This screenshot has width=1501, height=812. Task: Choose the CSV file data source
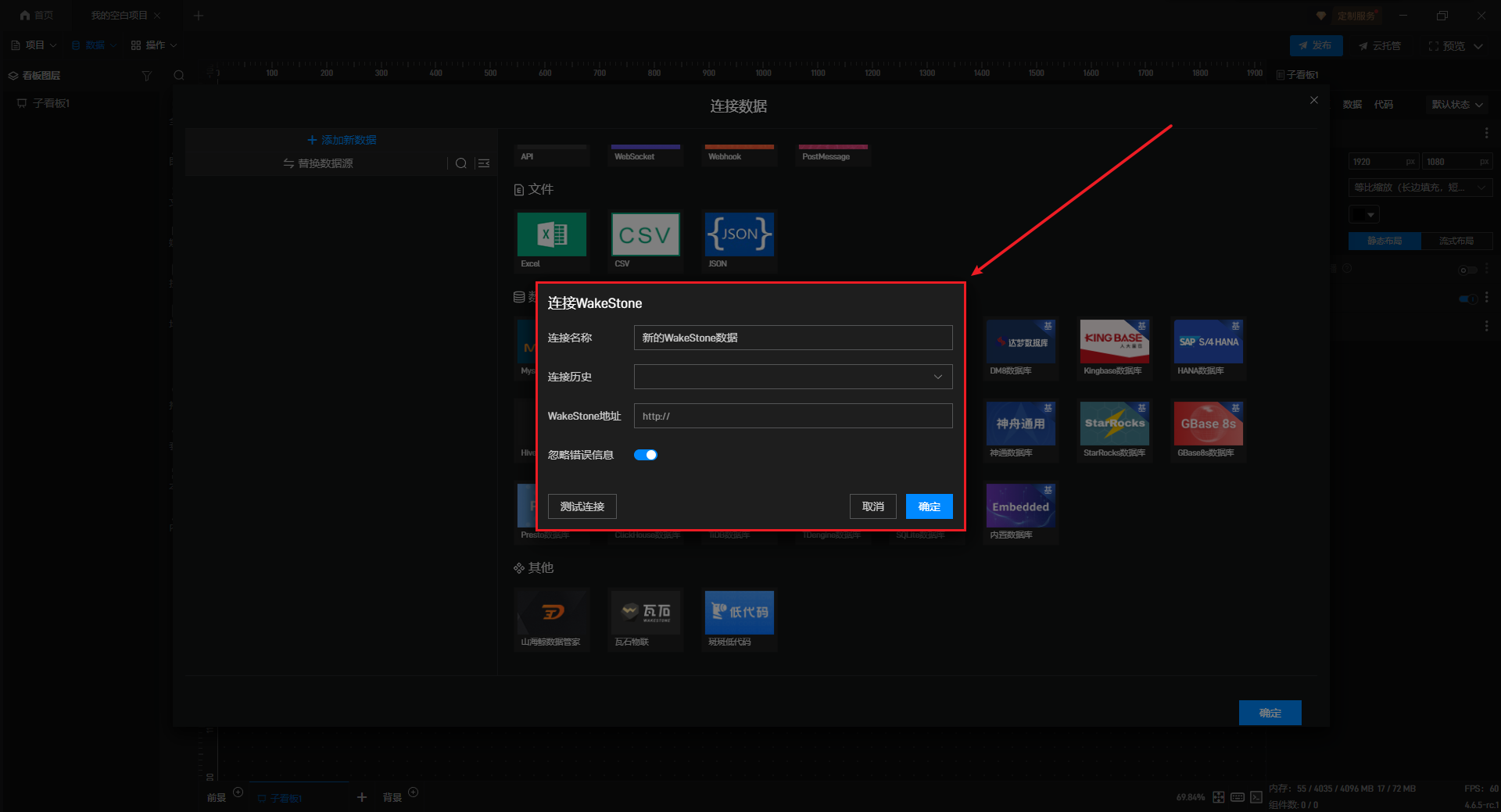(645, 234)
